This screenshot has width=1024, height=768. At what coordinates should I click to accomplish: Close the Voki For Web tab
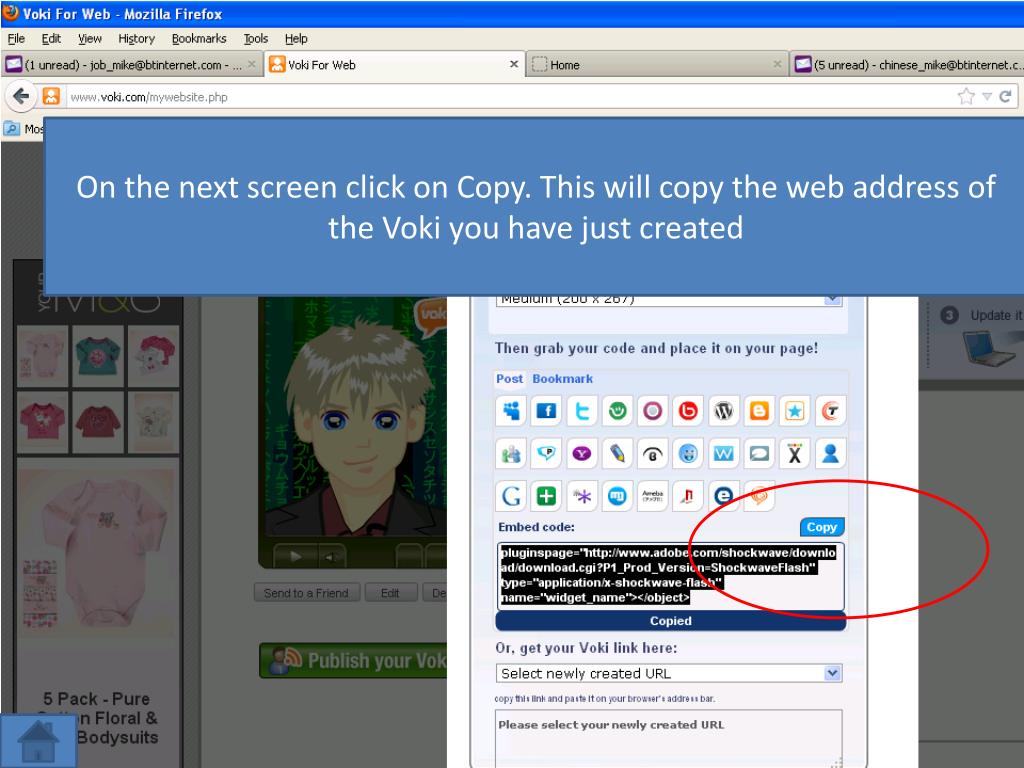click(514, 64)
